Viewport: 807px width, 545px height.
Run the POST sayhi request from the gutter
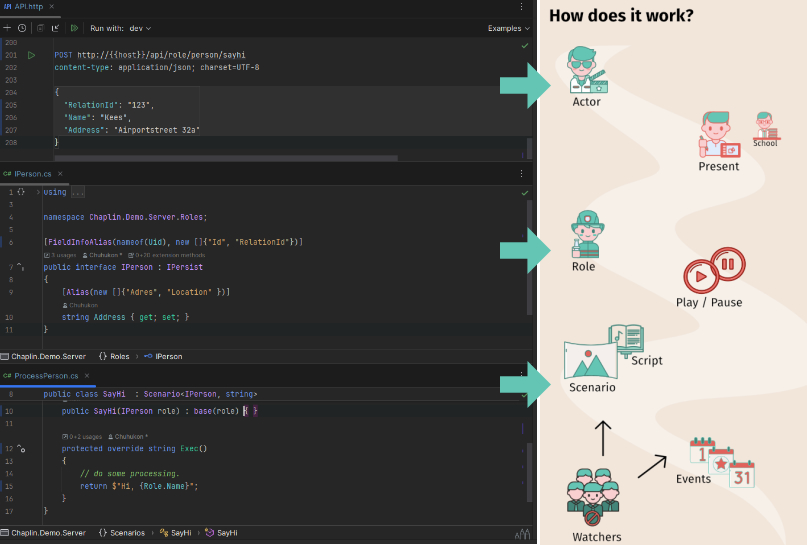coord(32,55)
